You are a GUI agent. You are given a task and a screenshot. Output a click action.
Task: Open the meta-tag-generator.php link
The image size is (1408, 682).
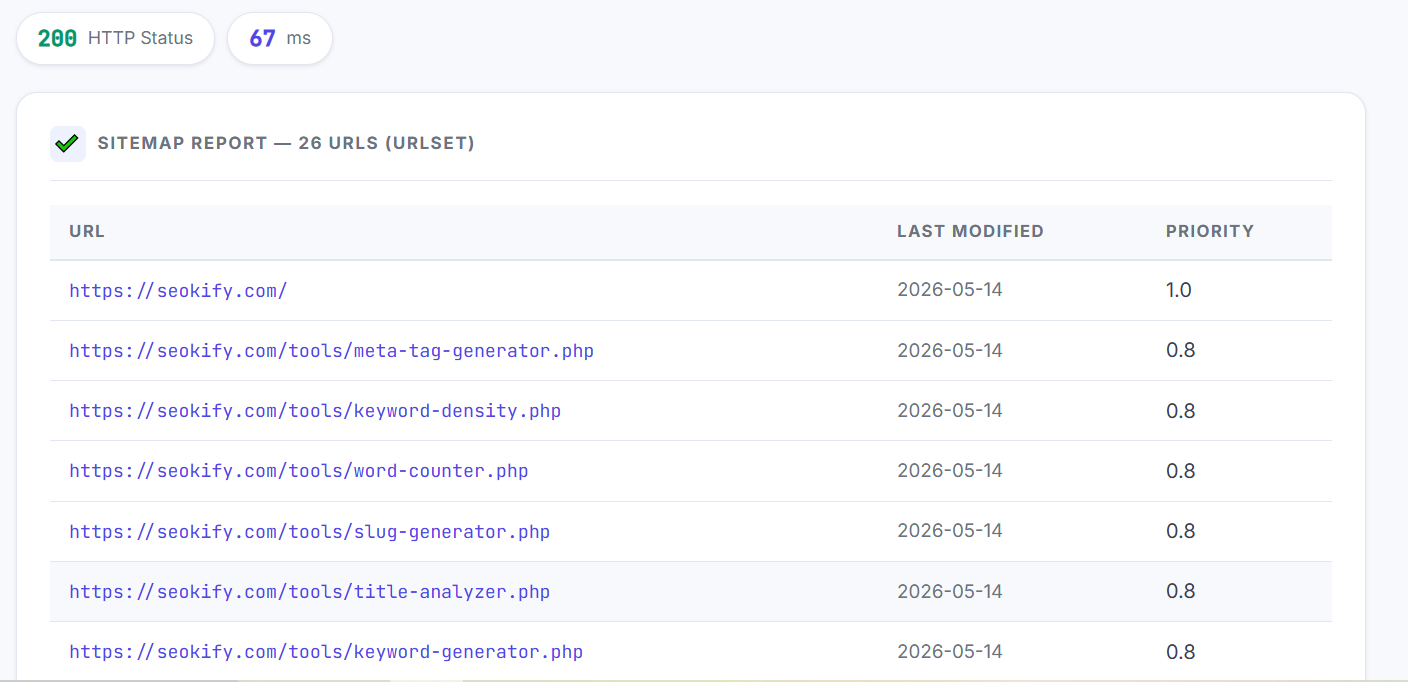(x=331, y=351)
